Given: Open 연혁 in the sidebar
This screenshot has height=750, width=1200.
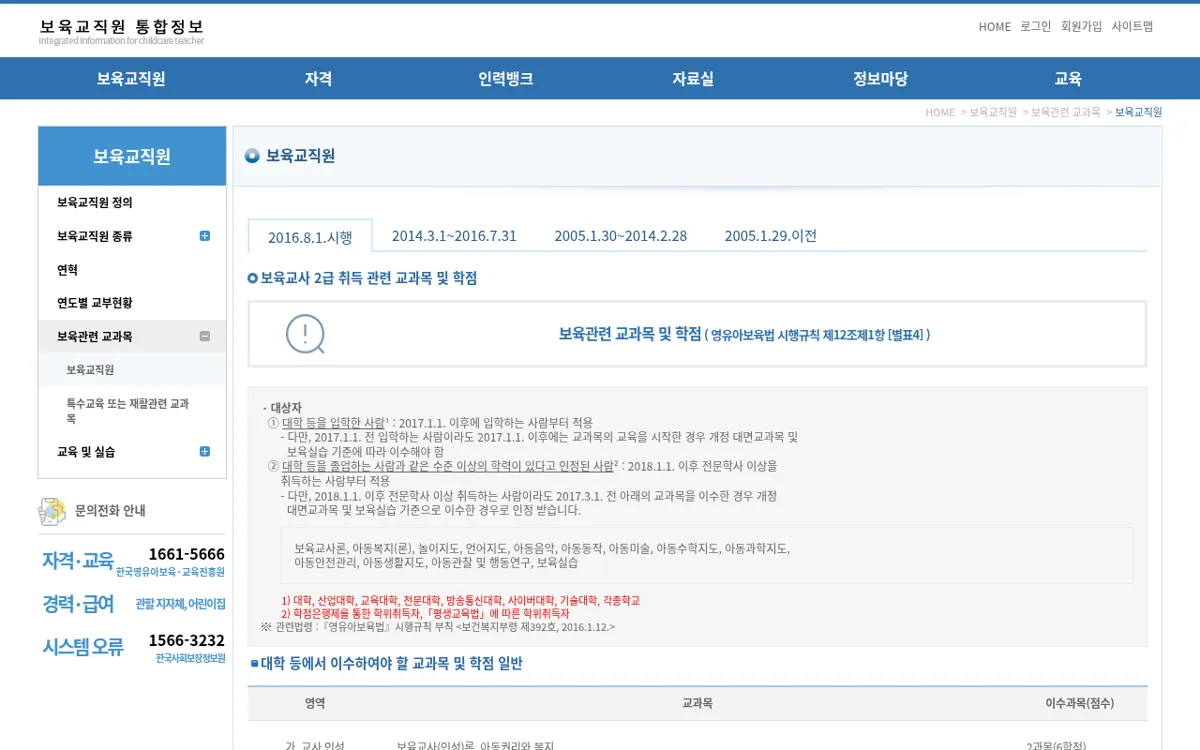Looking at the screenshot, I should 67,270.
